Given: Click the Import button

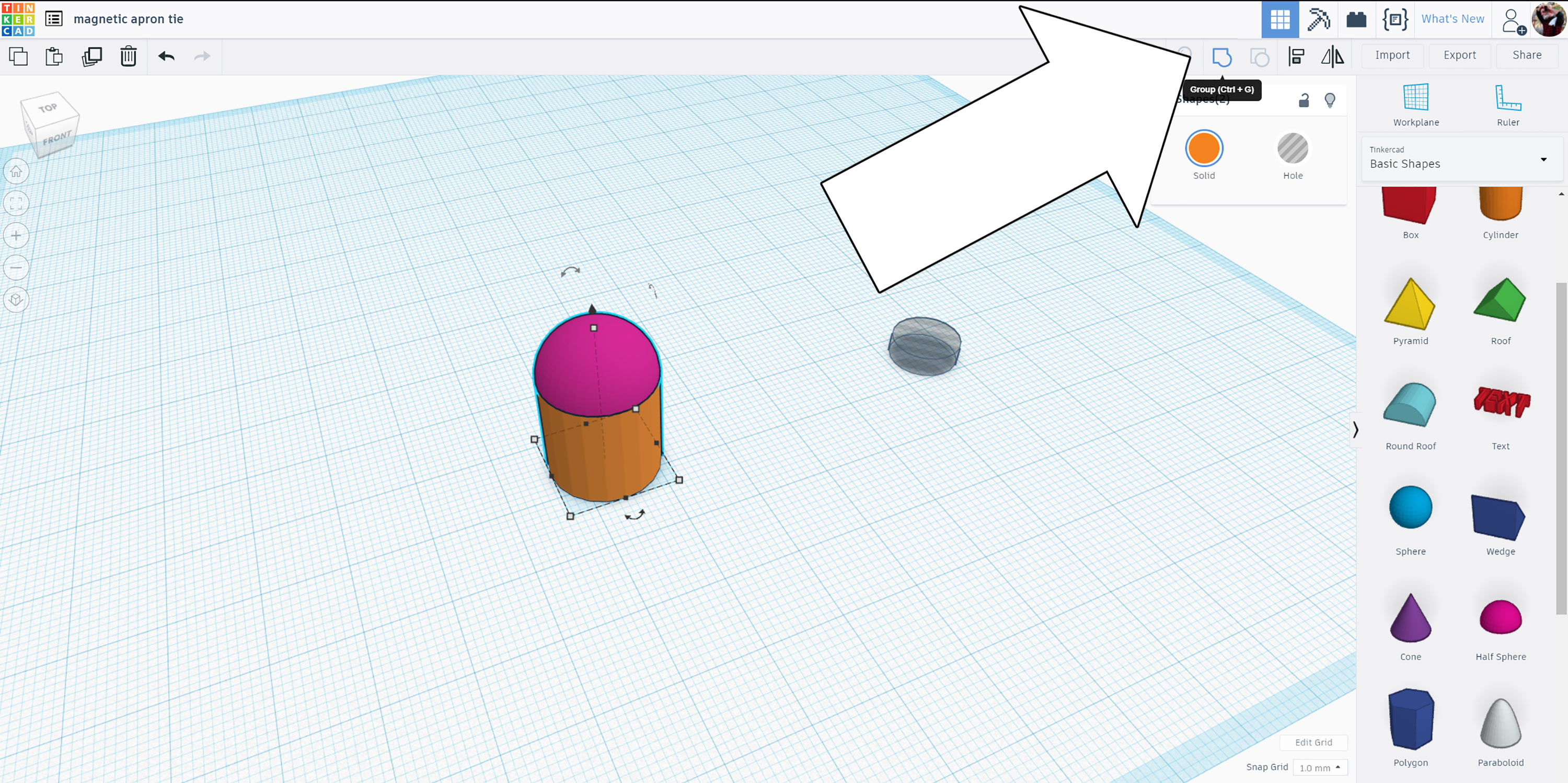Looking at the screenshot, I should click(x=1392, y=55).
